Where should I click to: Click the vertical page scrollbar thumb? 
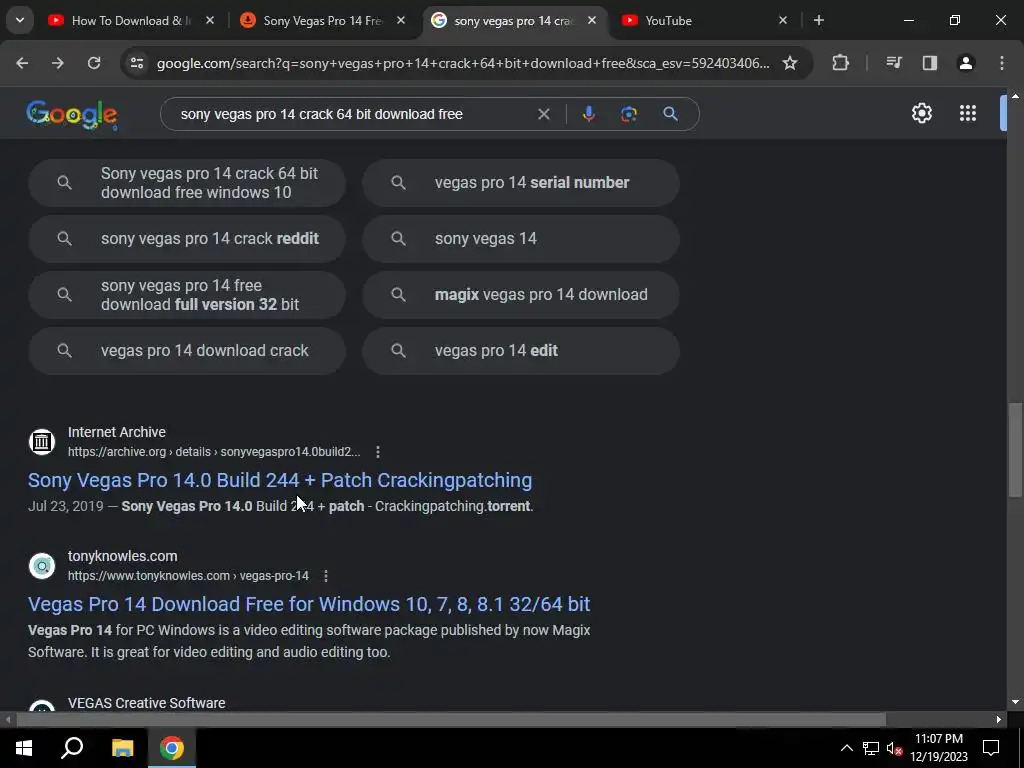point(1015,451)
